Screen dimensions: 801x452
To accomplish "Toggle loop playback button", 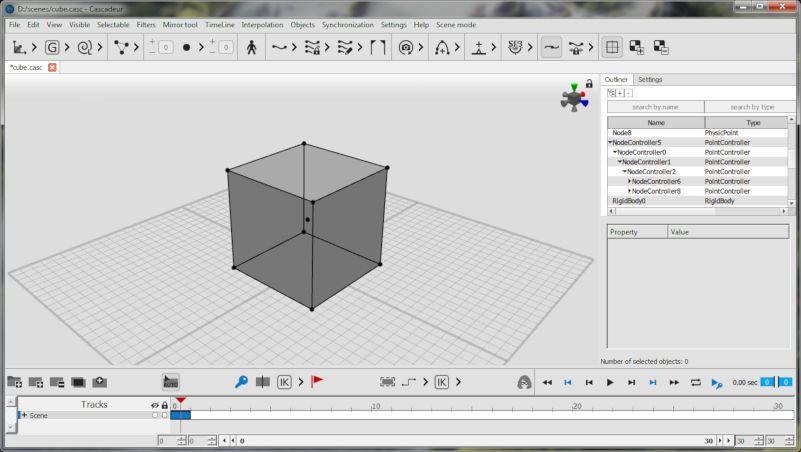I will click(696, 382).
